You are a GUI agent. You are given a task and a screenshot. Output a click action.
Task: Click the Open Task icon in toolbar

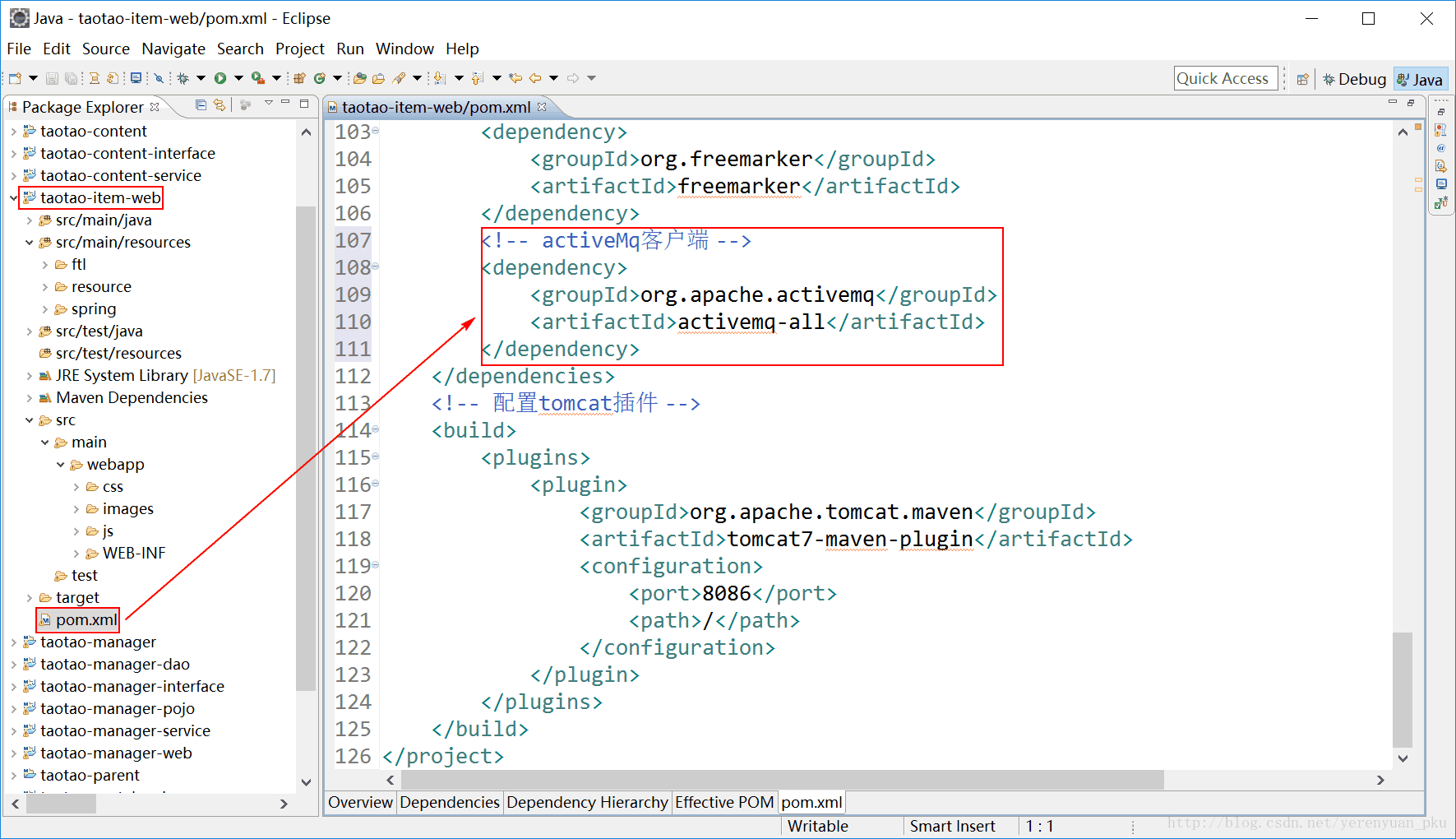378,78
